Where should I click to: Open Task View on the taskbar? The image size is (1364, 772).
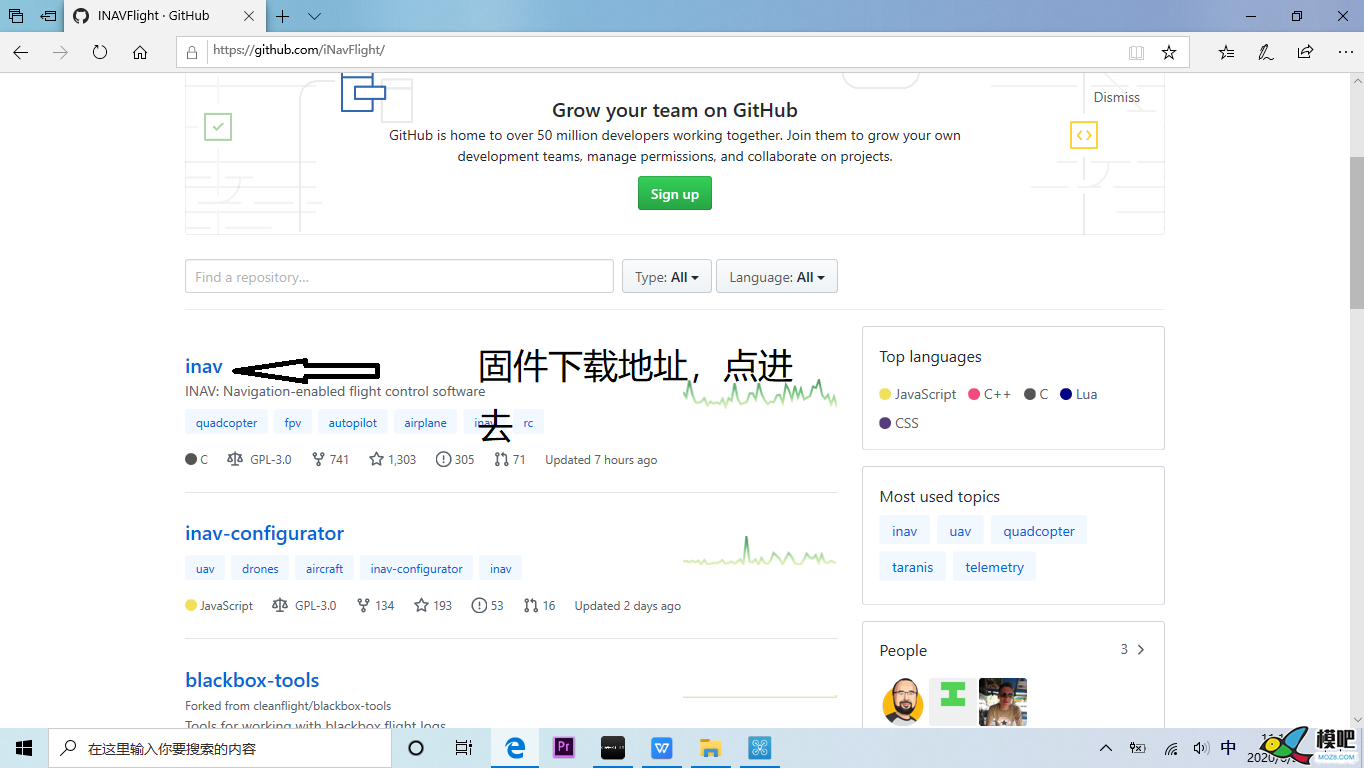tap(464, 748)
